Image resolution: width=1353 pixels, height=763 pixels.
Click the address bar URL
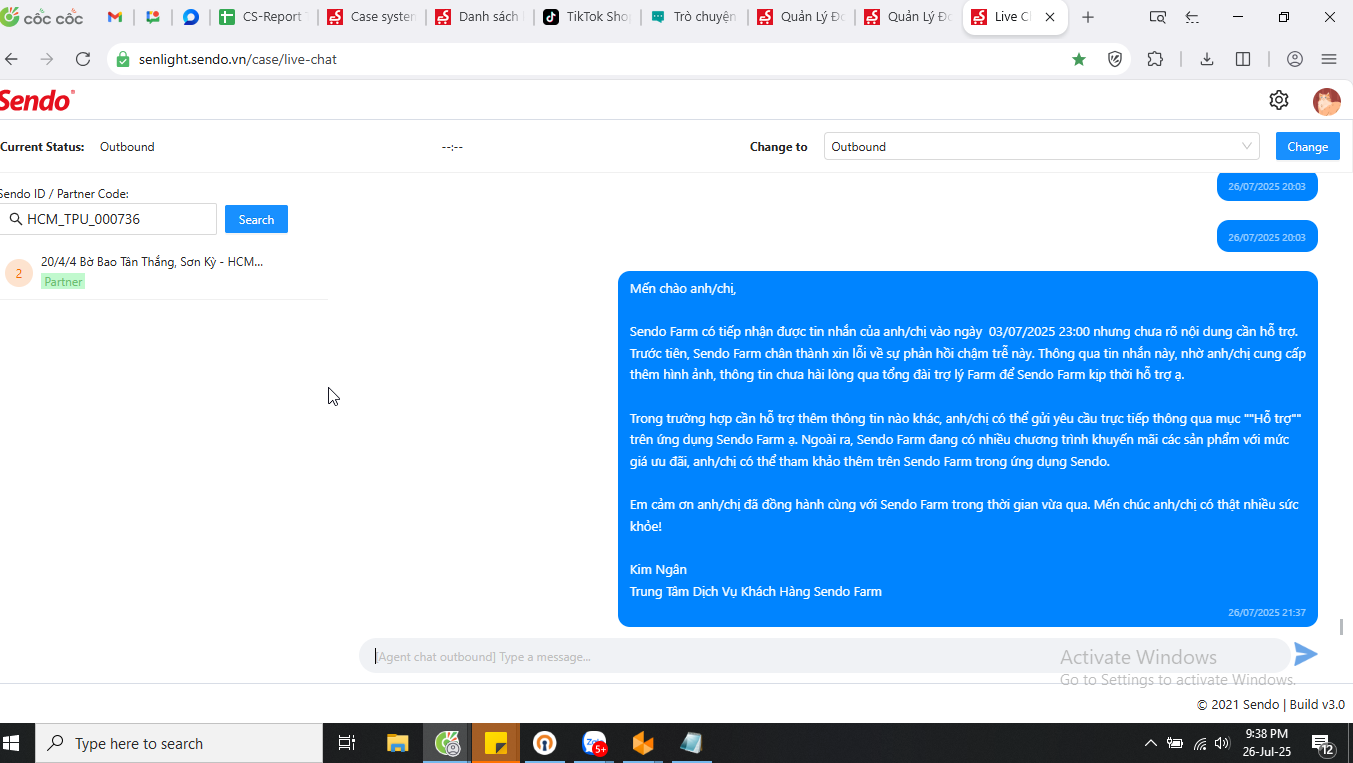(238, 59)
